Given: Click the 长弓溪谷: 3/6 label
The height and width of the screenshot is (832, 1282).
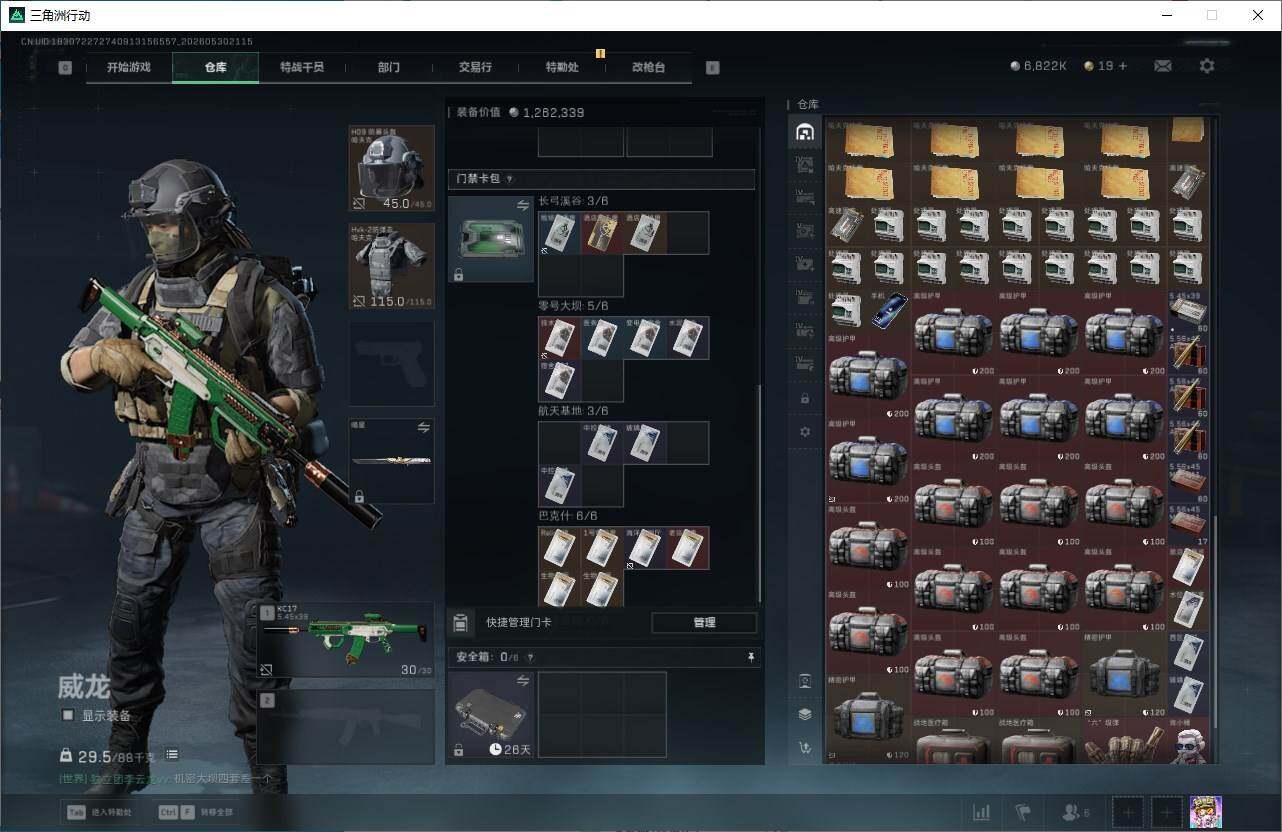Looking at the screenshot, I should (x=573, y=201).
